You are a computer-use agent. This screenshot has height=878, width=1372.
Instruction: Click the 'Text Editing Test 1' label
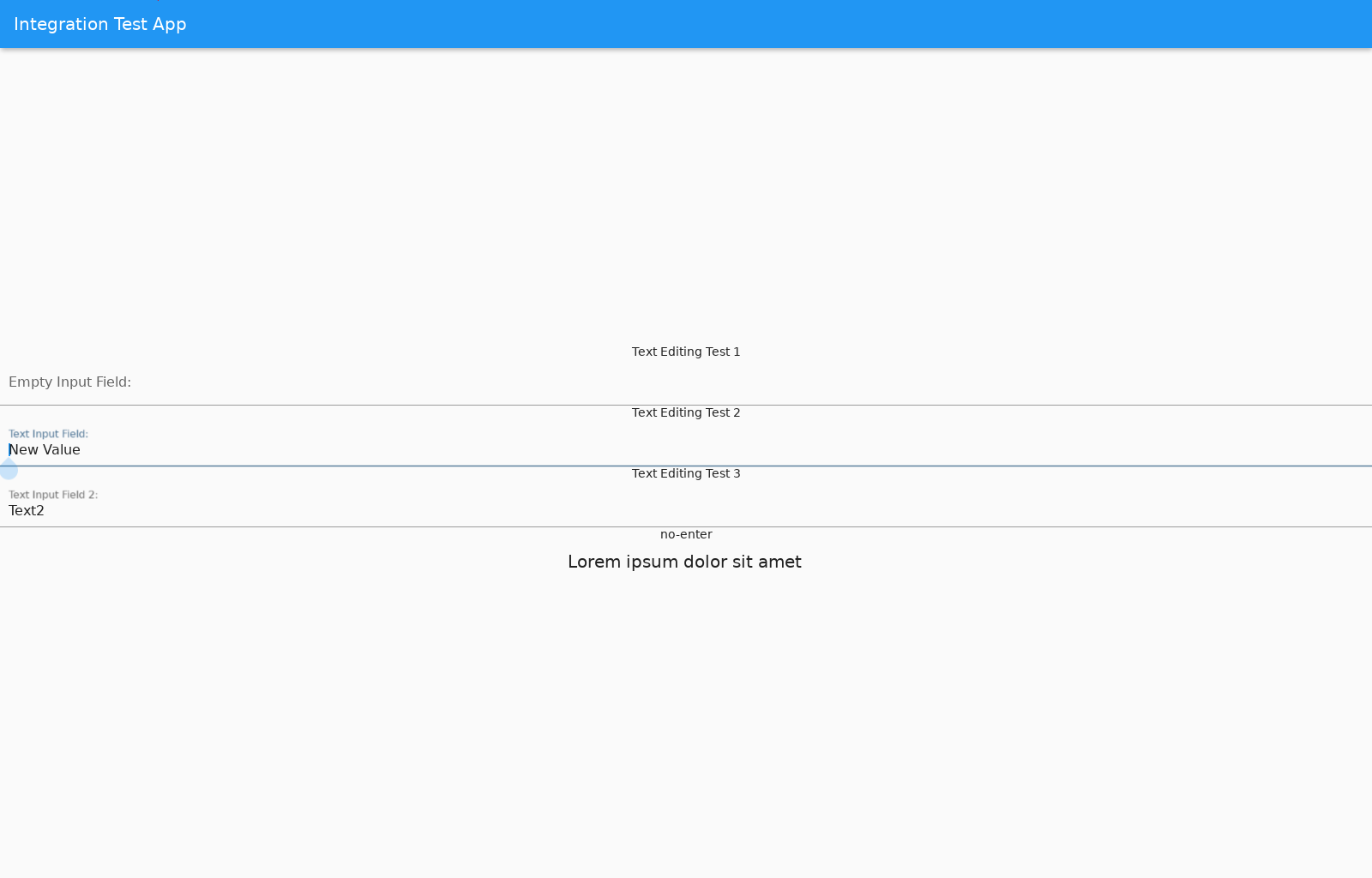click(686, 351)
